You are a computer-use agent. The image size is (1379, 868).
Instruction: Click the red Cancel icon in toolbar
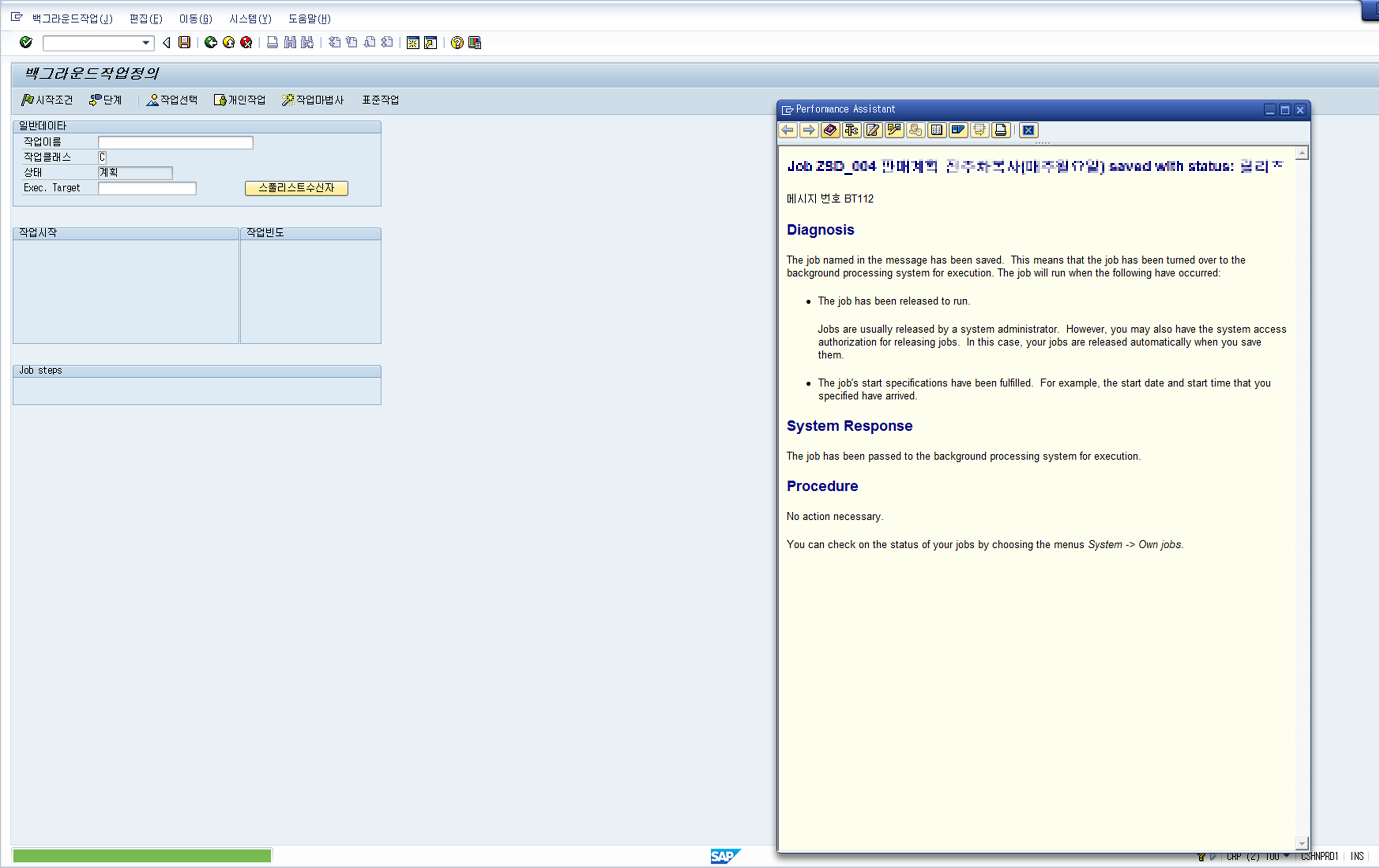coord(246,42)
